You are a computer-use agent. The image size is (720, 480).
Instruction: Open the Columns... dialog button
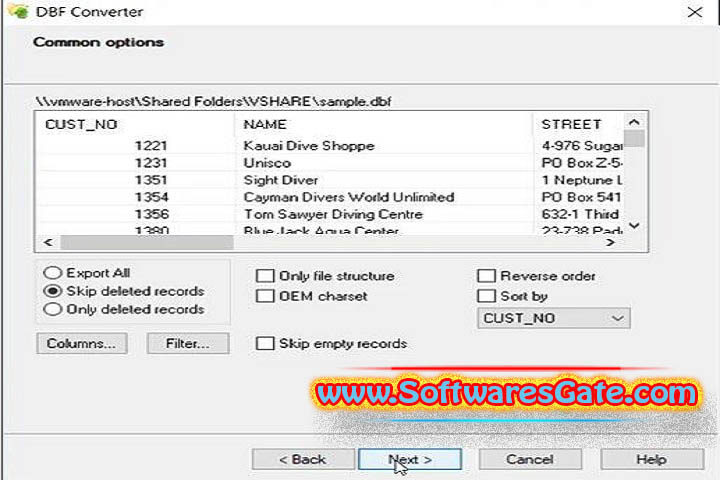tap(82, 344)
